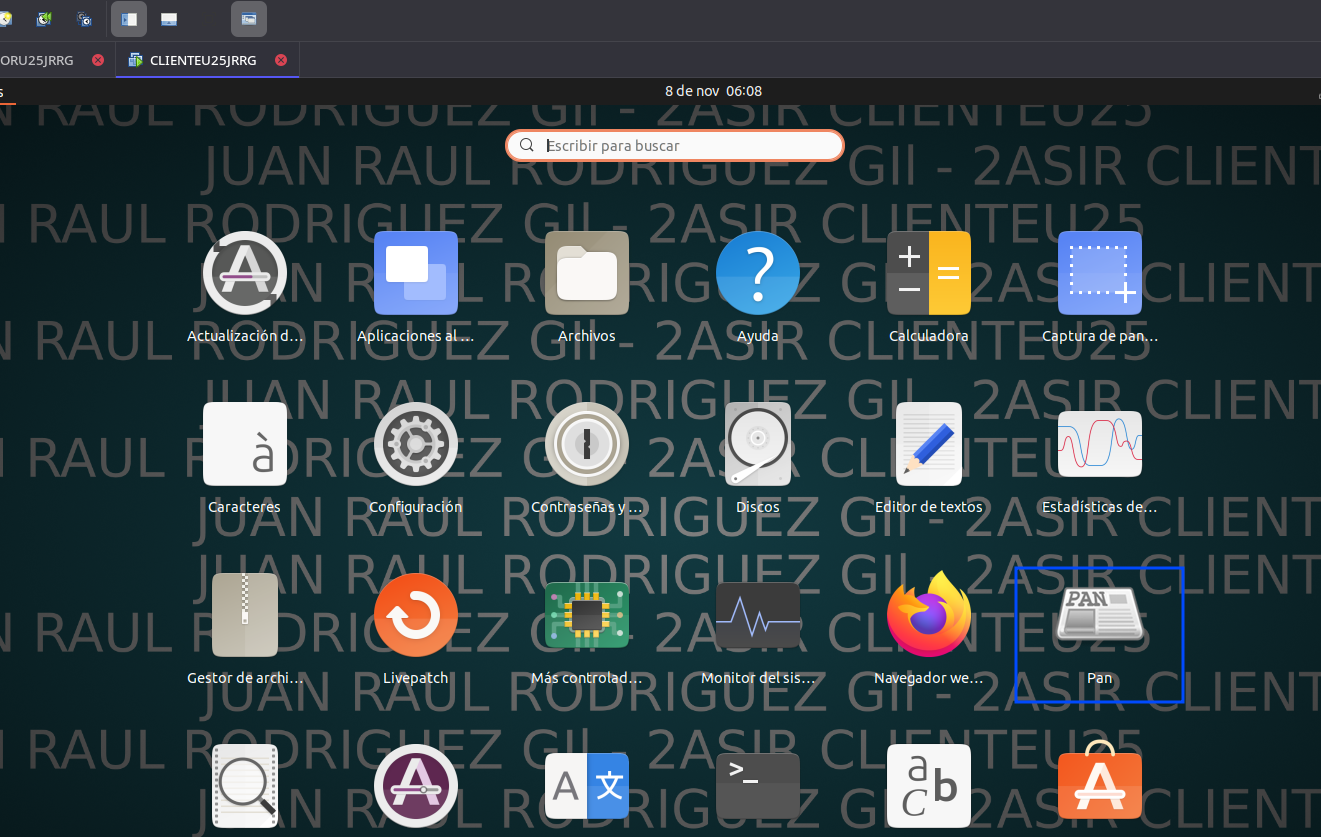Open the Caracteres app

[x=245, y=444]
